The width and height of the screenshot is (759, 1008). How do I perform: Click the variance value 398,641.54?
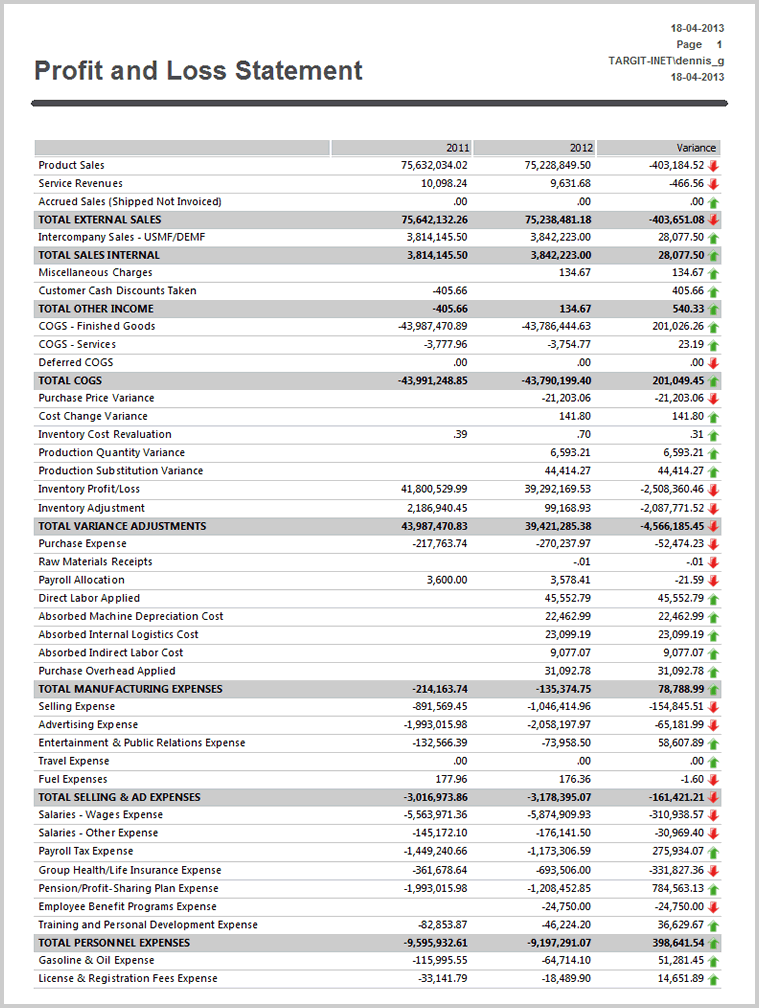678,943
